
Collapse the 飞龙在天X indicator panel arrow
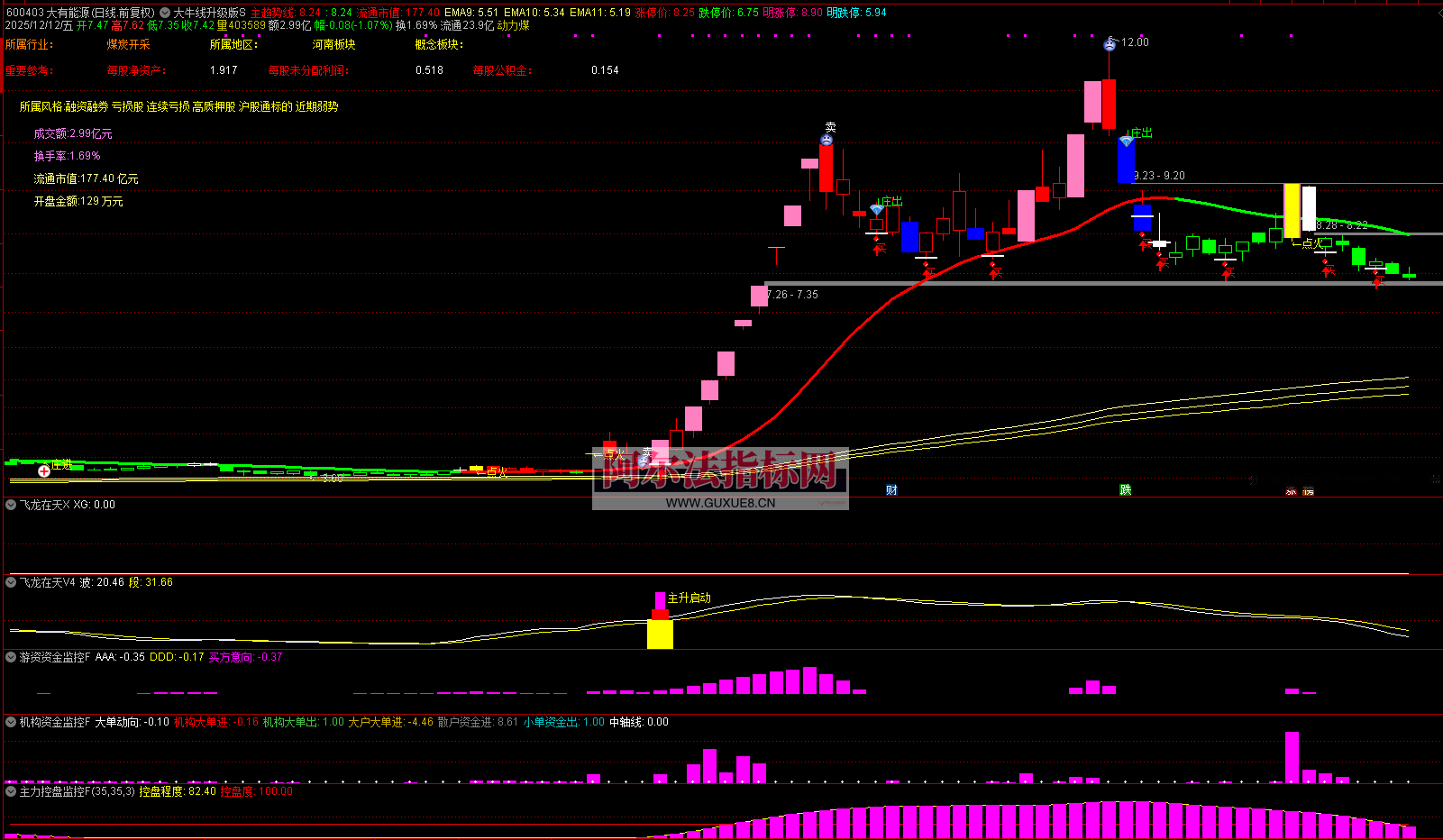(x=12, y=506)
